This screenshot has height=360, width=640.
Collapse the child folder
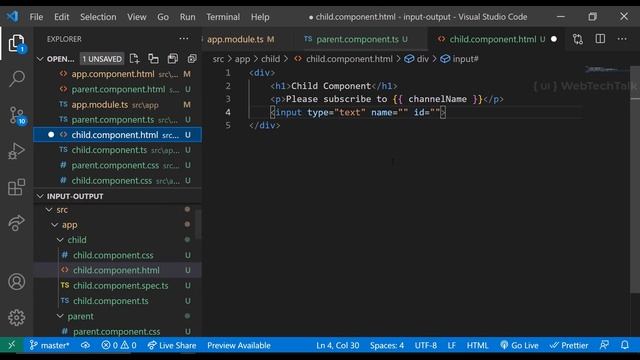(x=60, y=240)
